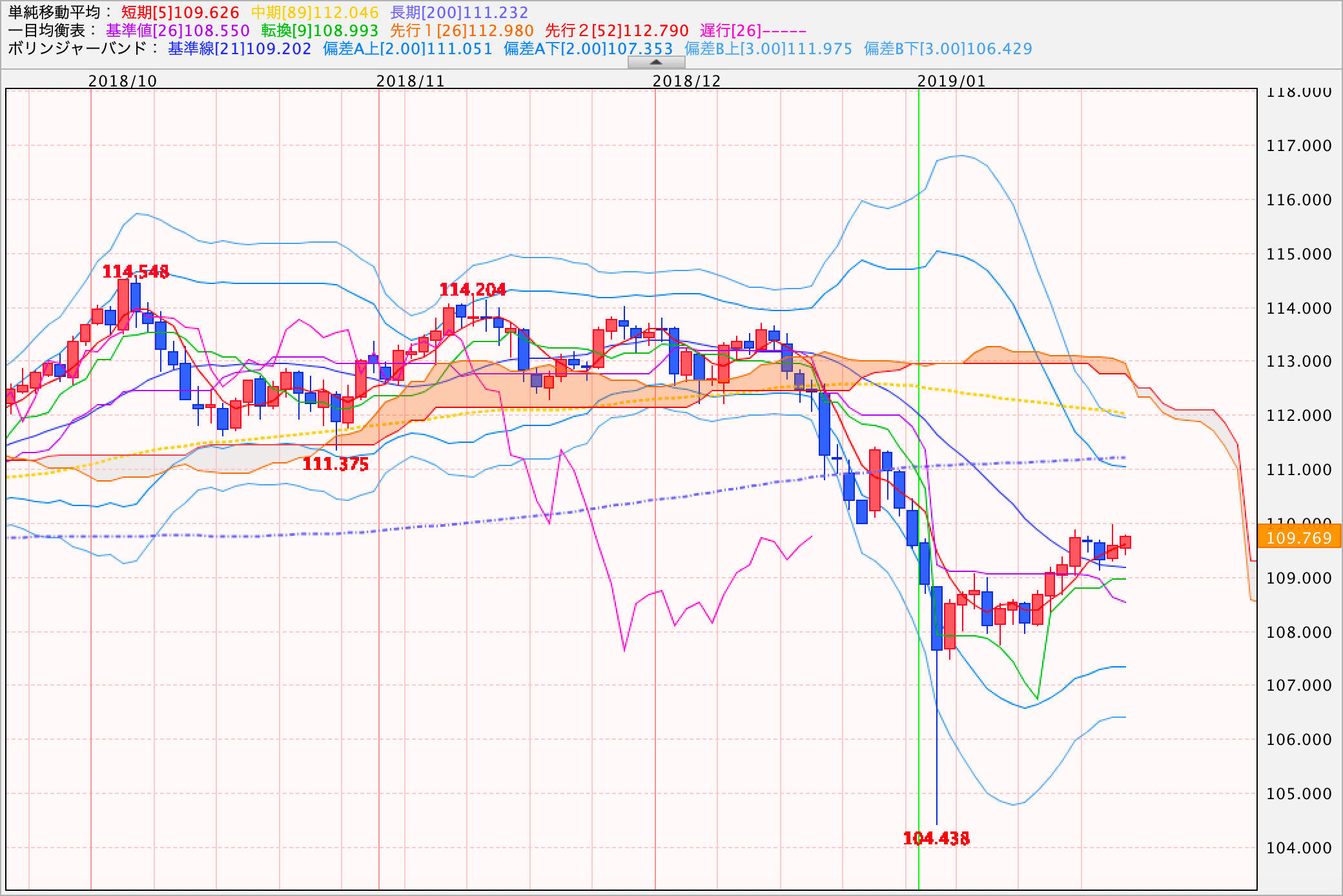The height and width of the screenshot is (896, 1343).
Task: Click the 2018/11 date axis label
Action: [x=411, y=81]
